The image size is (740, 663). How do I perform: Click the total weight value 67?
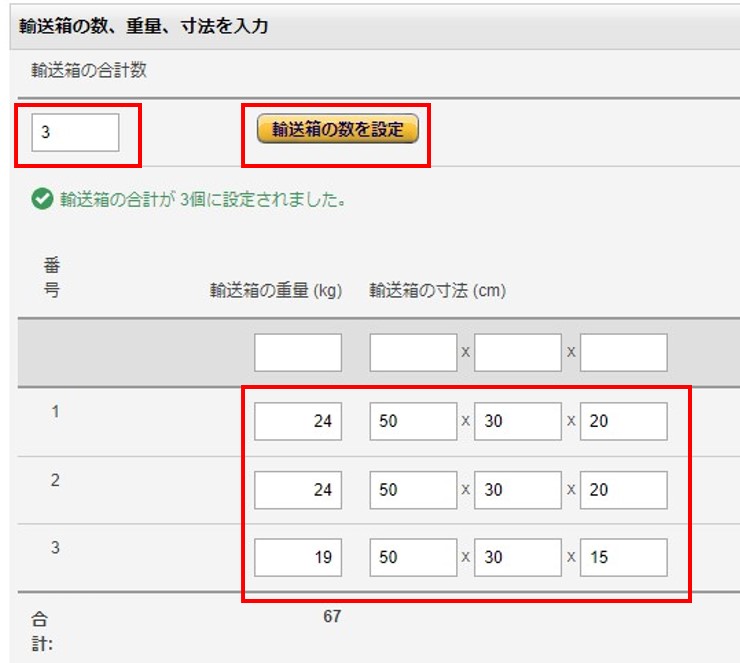point(332,616)
